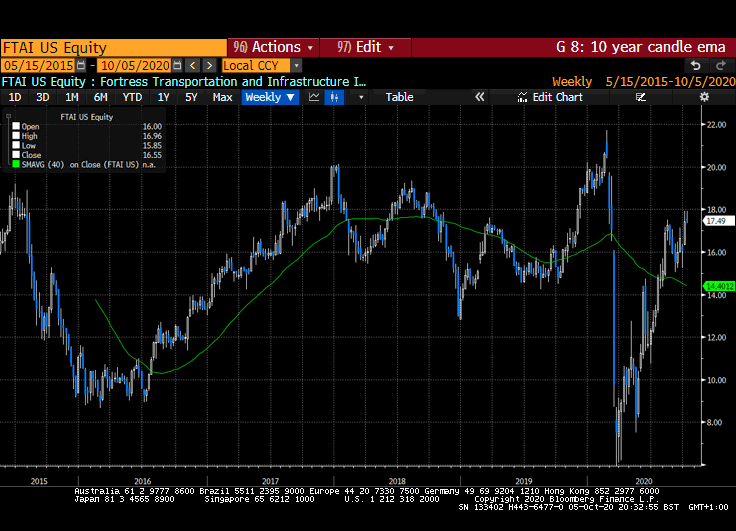Click the Open series white color swatch
The height and width of the screenshot is (531, 736).
(16, 126)
